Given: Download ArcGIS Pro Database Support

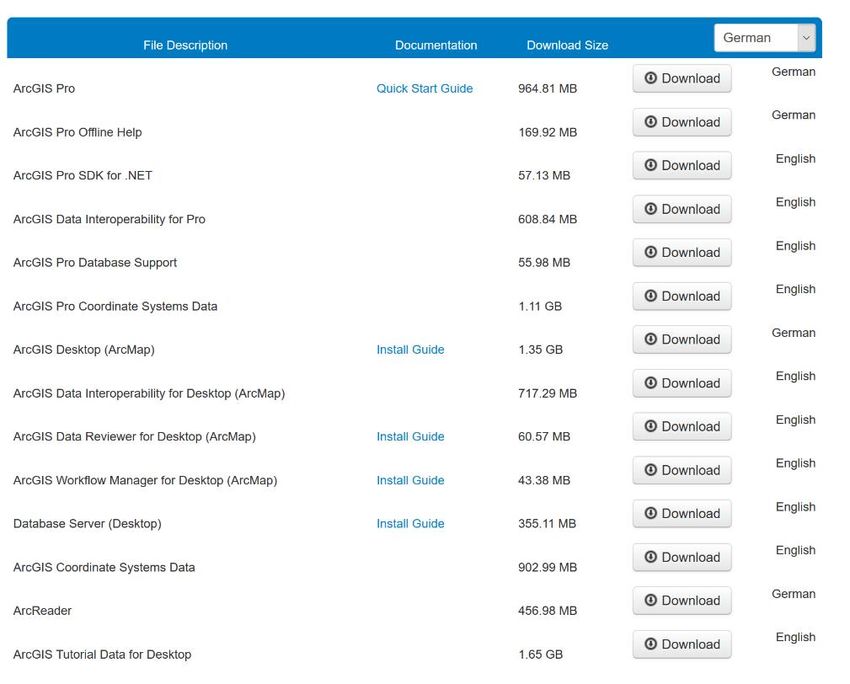Looking at the screenshot, I should tap(682, 253).
